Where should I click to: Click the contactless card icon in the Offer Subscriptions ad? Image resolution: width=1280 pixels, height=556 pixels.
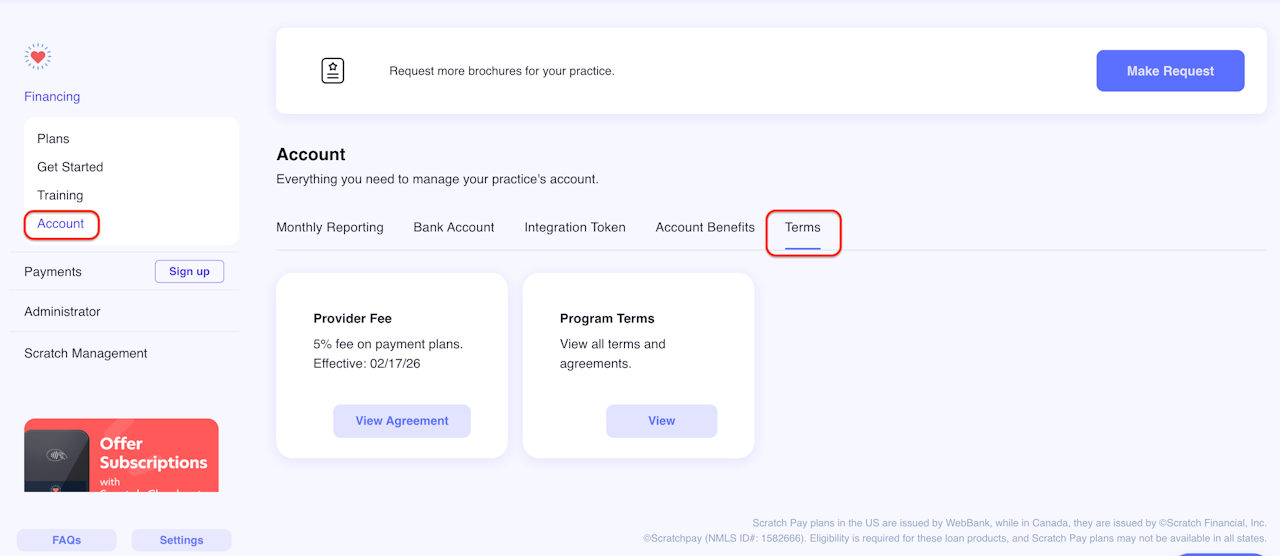[58, 455]
